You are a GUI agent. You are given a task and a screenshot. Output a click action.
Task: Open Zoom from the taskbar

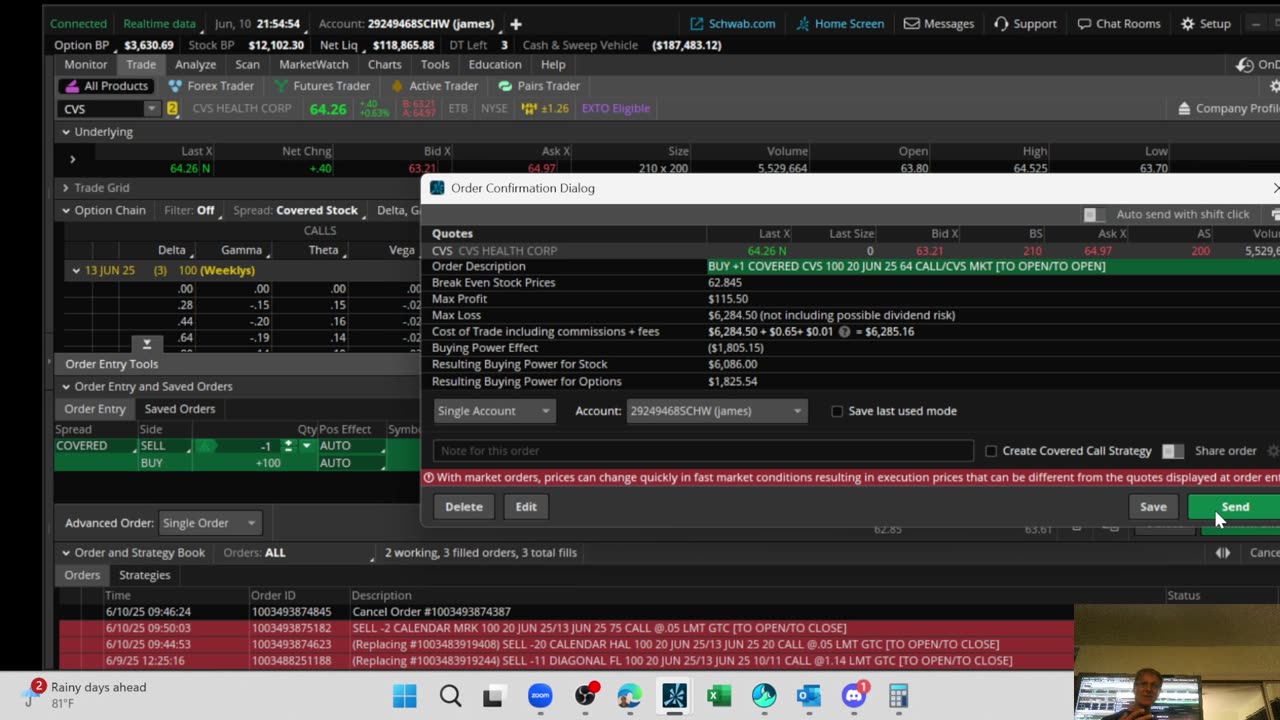pos(540,696)
